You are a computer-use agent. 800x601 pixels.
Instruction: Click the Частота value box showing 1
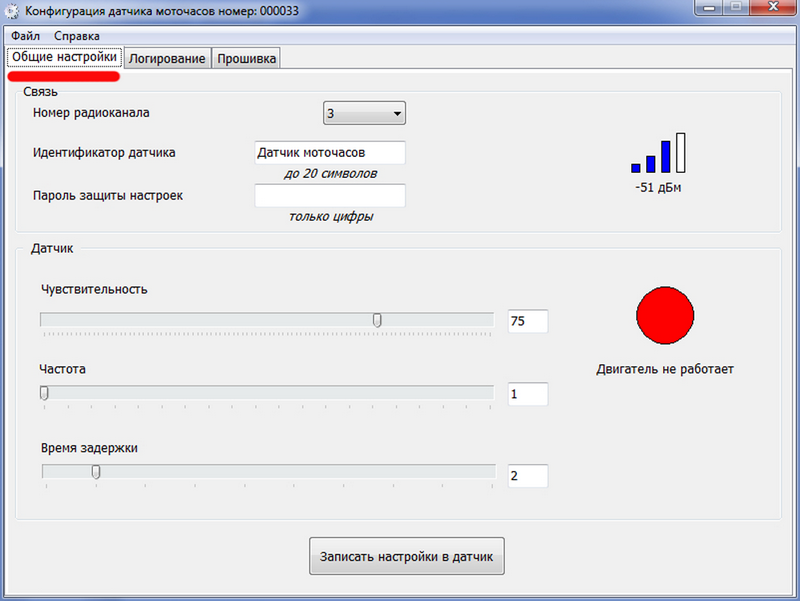pyautogui.click(x=528, y=394)
